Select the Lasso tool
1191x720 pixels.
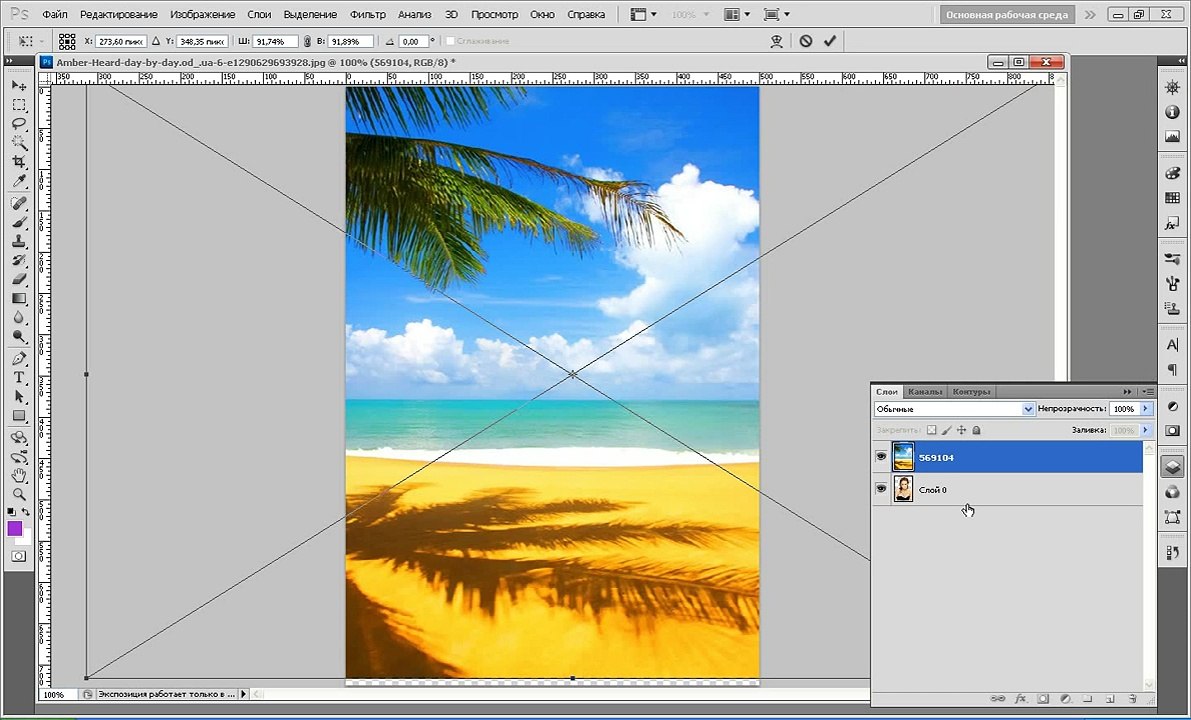click(x=19, y=124)
